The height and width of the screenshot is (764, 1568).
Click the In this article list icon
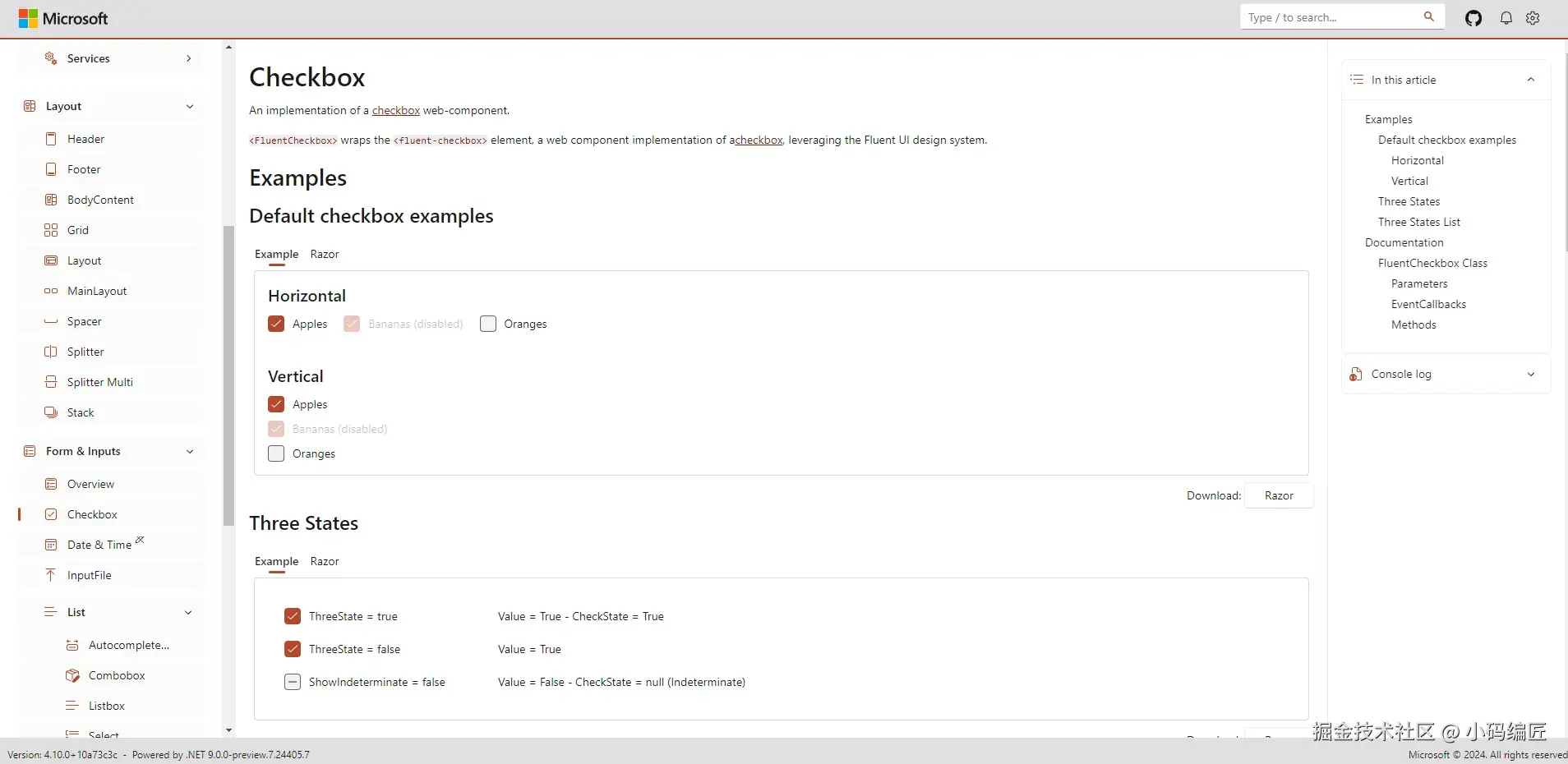point(1357,80)
